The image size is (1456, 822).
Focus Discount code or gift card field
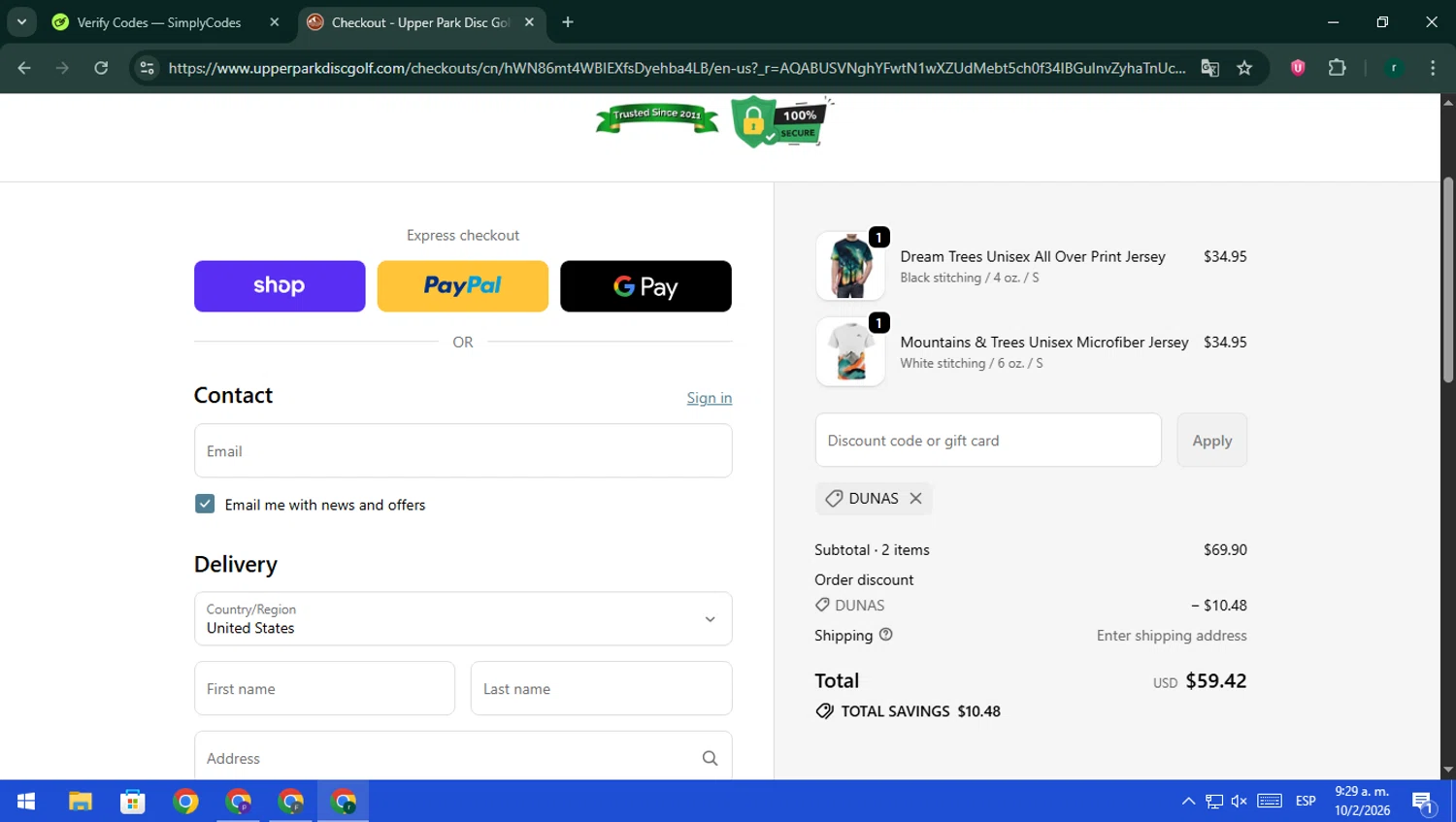coord(988,440)
